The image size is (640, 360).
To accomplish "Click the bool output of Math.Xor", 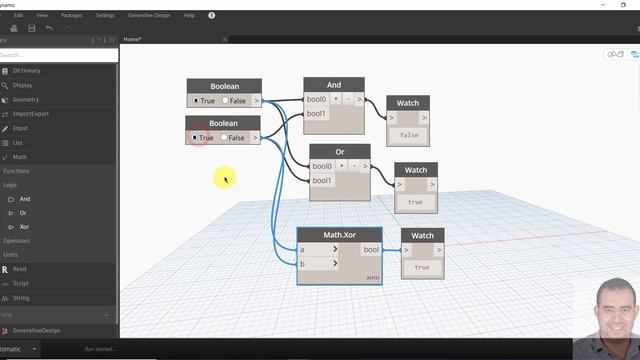I will (371, 249).
